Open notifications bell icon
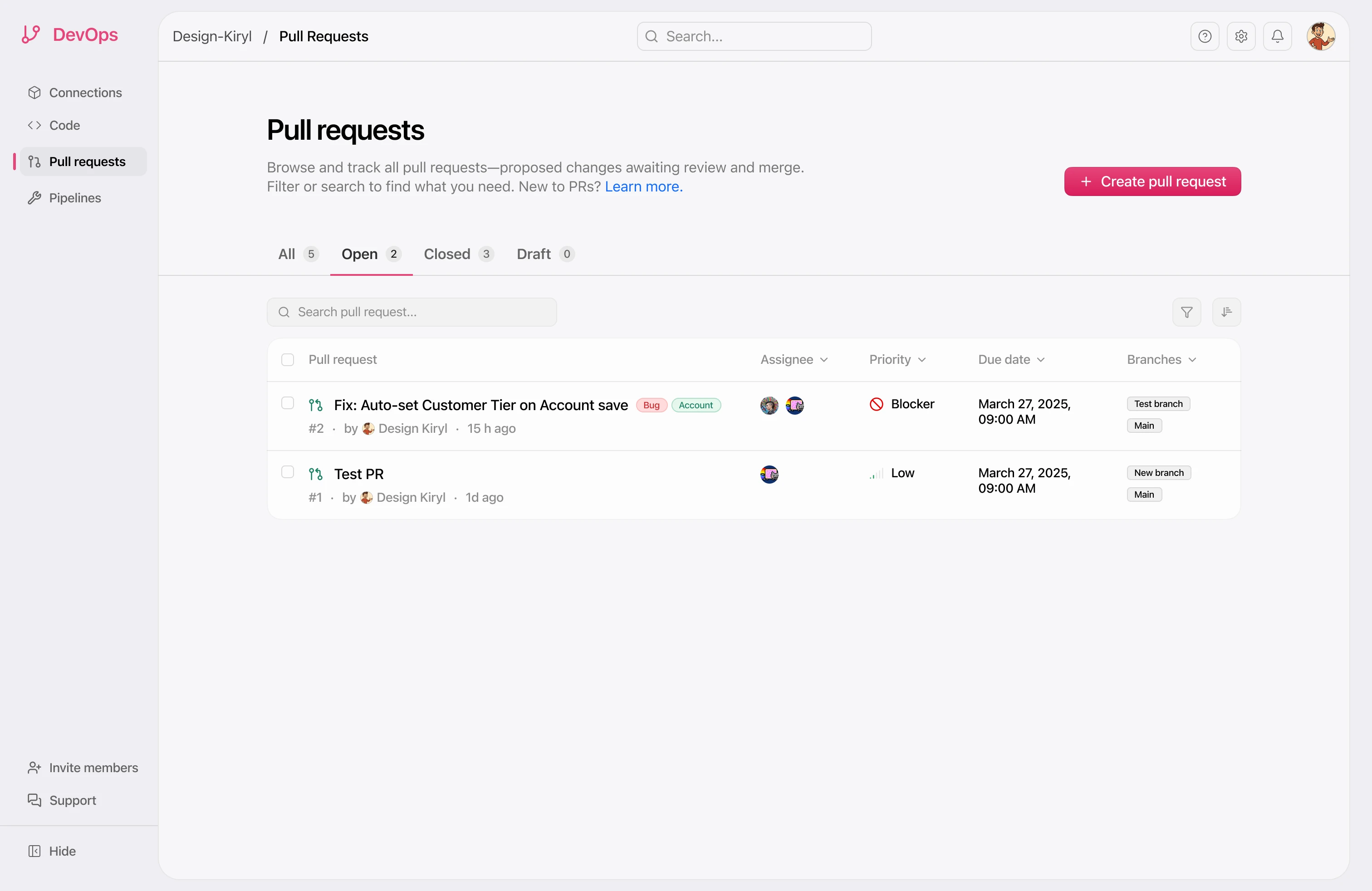1372x891 pixels. pyautogui.click(x=1277, y=36)
